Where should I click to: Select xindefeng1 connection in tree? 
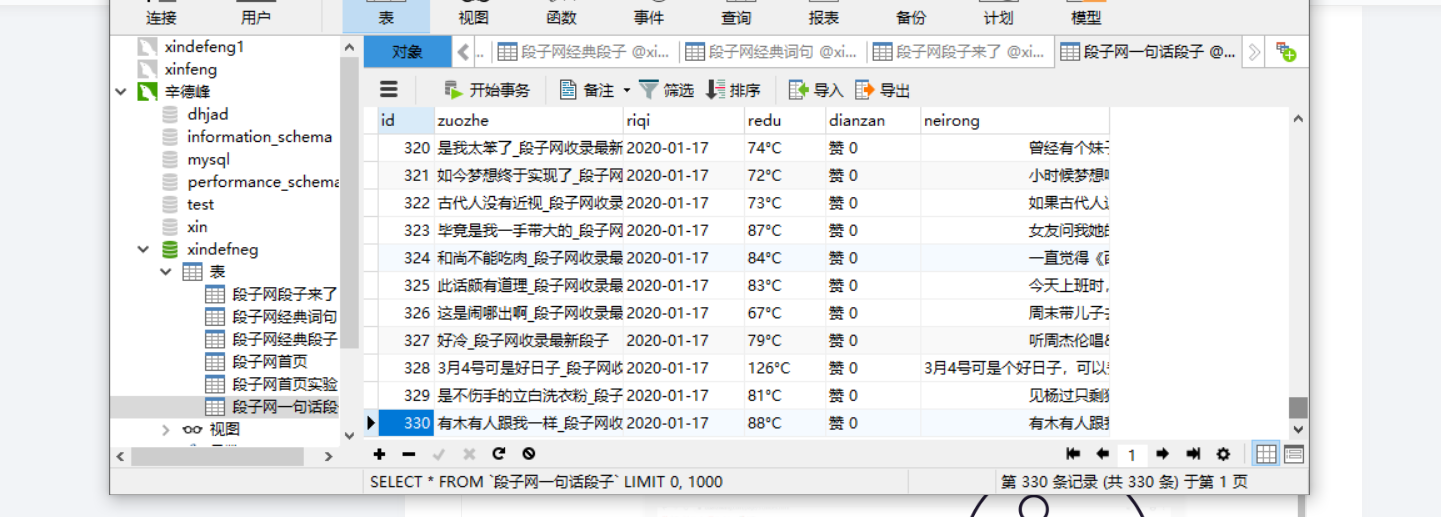pyautogui.click(x=204, y=46)
